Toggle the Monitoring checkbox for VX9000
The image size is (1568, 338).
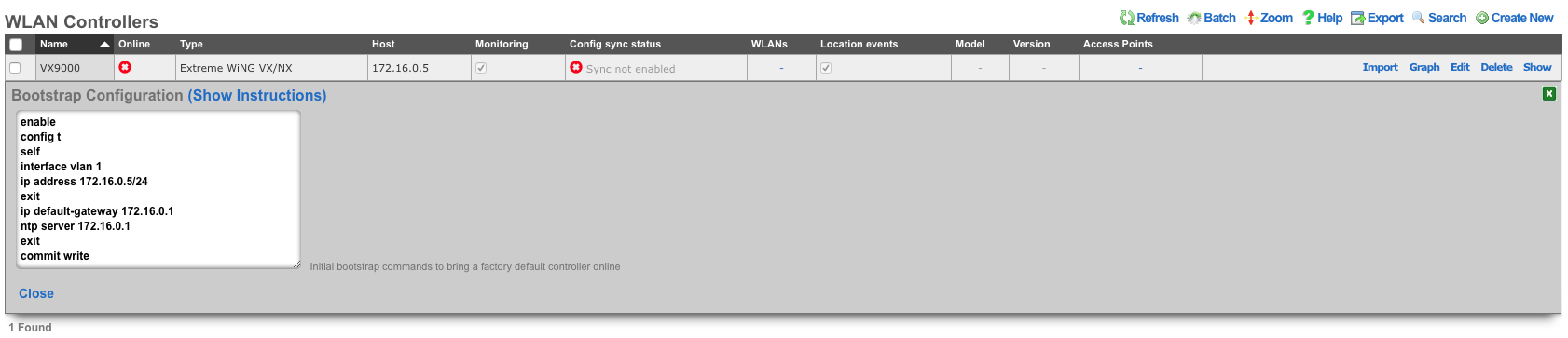481,68
